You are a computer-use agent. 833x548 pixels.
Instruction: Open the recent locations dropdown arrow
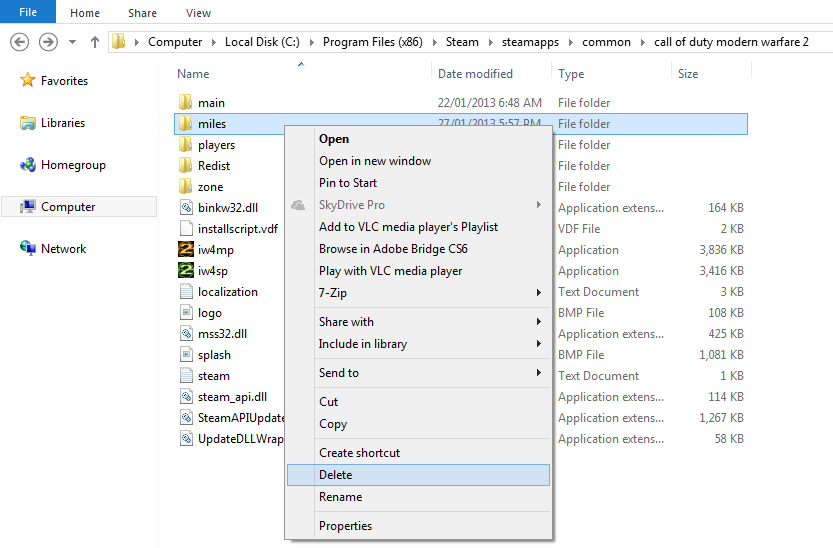click(72, 42)
